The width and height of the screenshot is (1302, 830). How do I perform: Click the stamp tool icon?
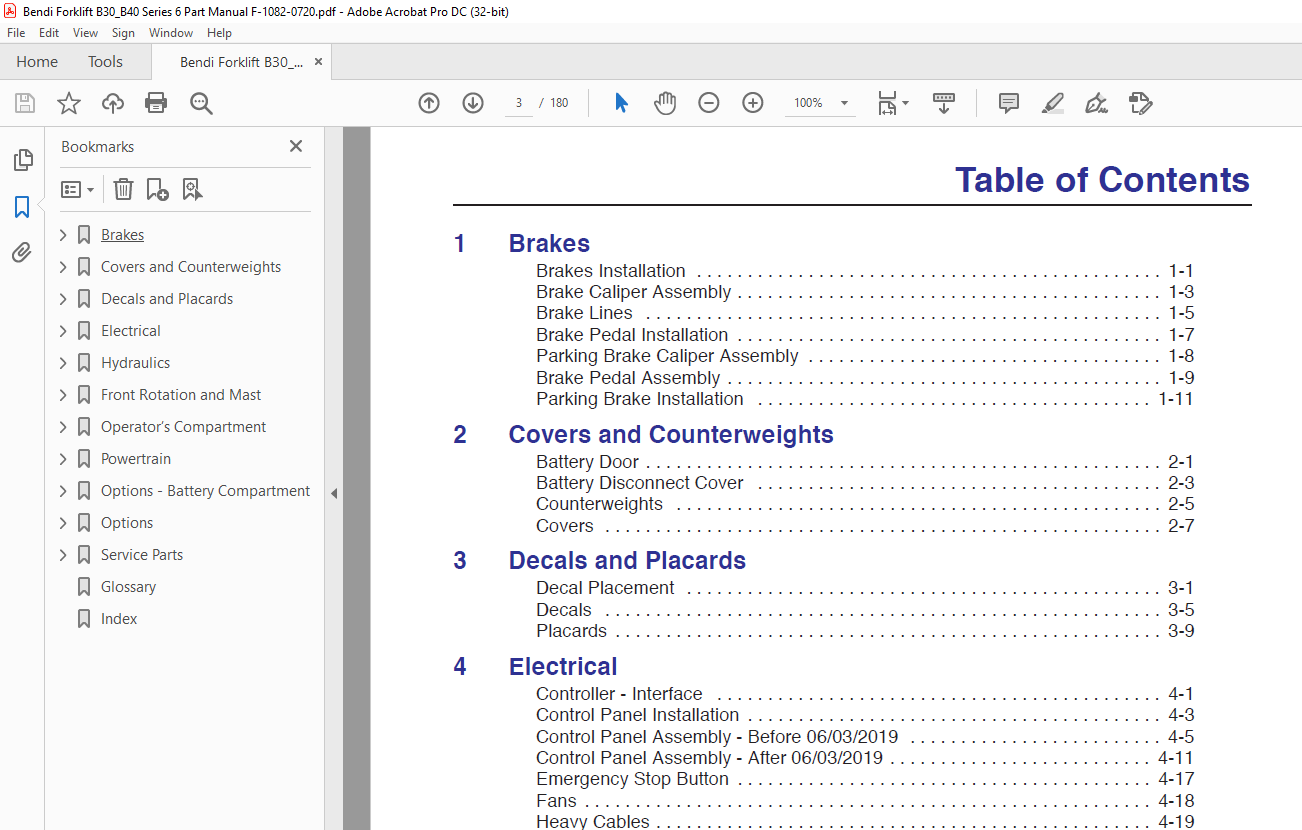click(1140, 103)
